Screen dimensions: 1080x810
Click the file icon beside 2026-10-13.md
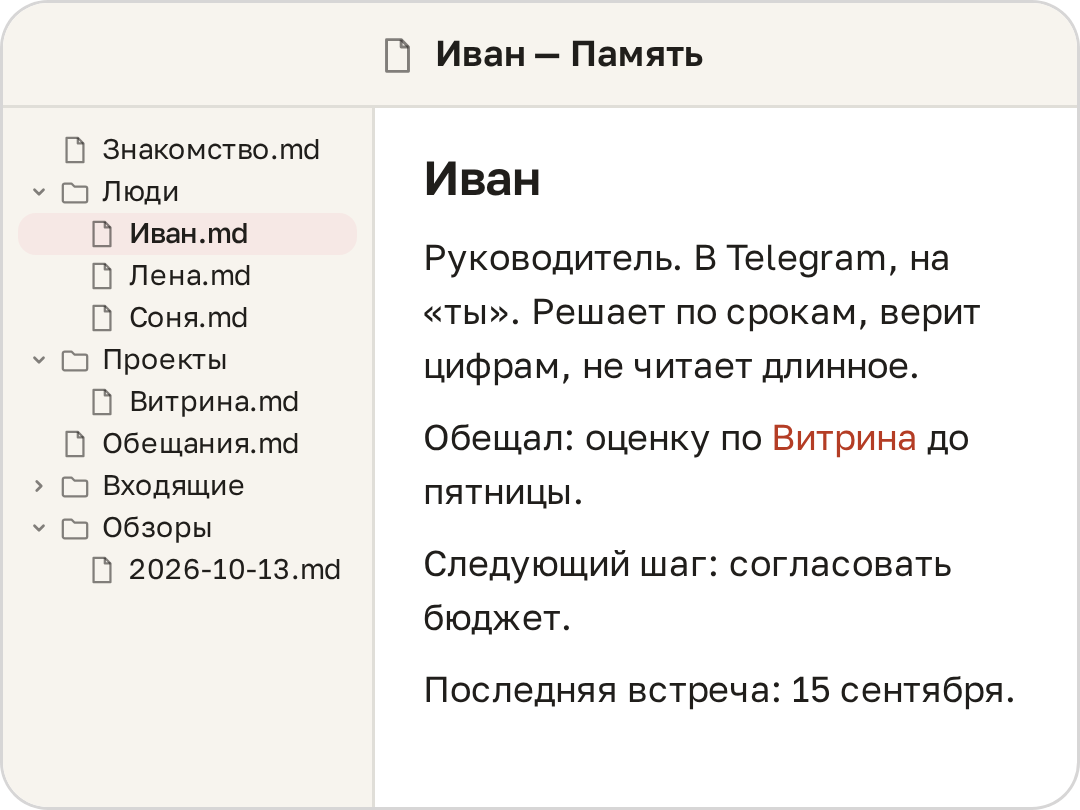(102, 570)
